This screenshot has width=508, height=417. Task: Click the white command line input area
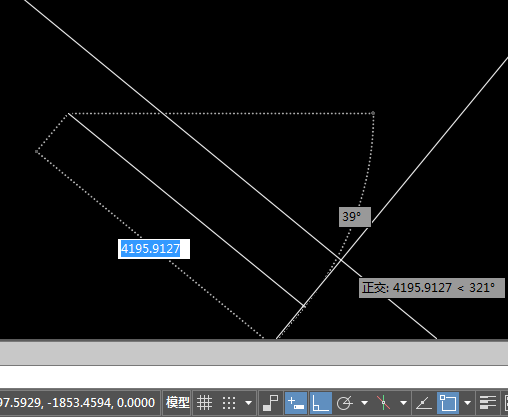point(254,377)
